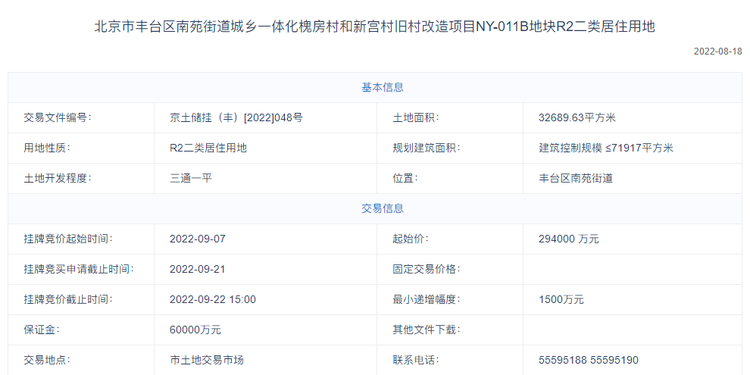
Task: Select 建筑控制规模 ≤71917平方米 value
Action: pos(606,148)
